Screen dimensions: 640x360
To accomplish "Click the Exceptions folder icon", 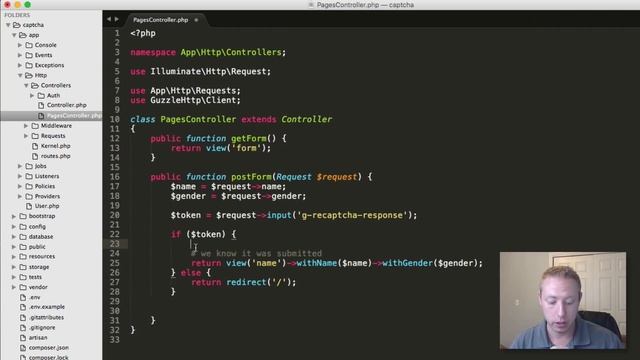I will click(29, 65).
